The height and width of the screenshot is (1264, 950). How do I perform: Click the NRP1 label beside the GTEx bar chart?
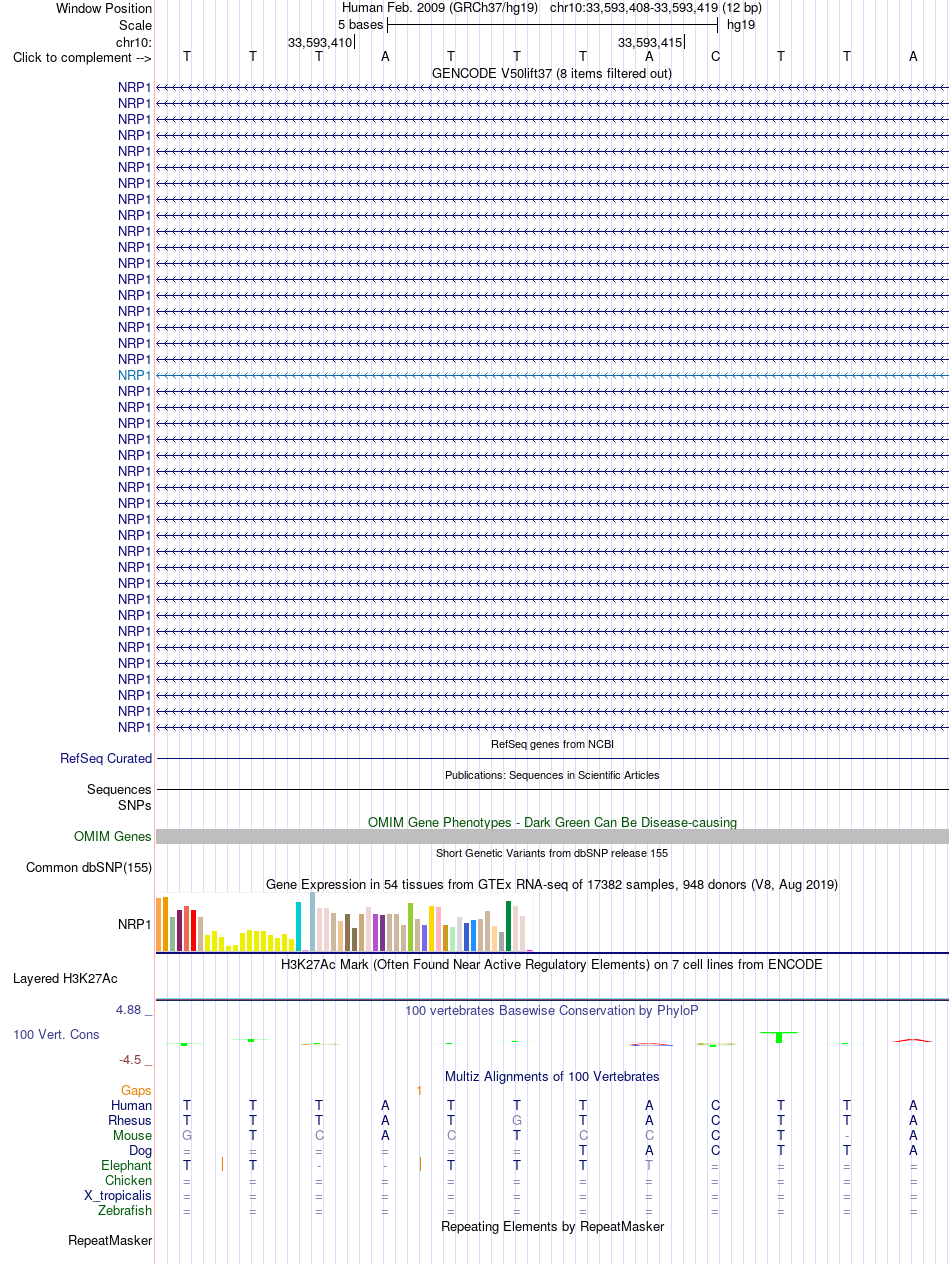pos(135,925)
